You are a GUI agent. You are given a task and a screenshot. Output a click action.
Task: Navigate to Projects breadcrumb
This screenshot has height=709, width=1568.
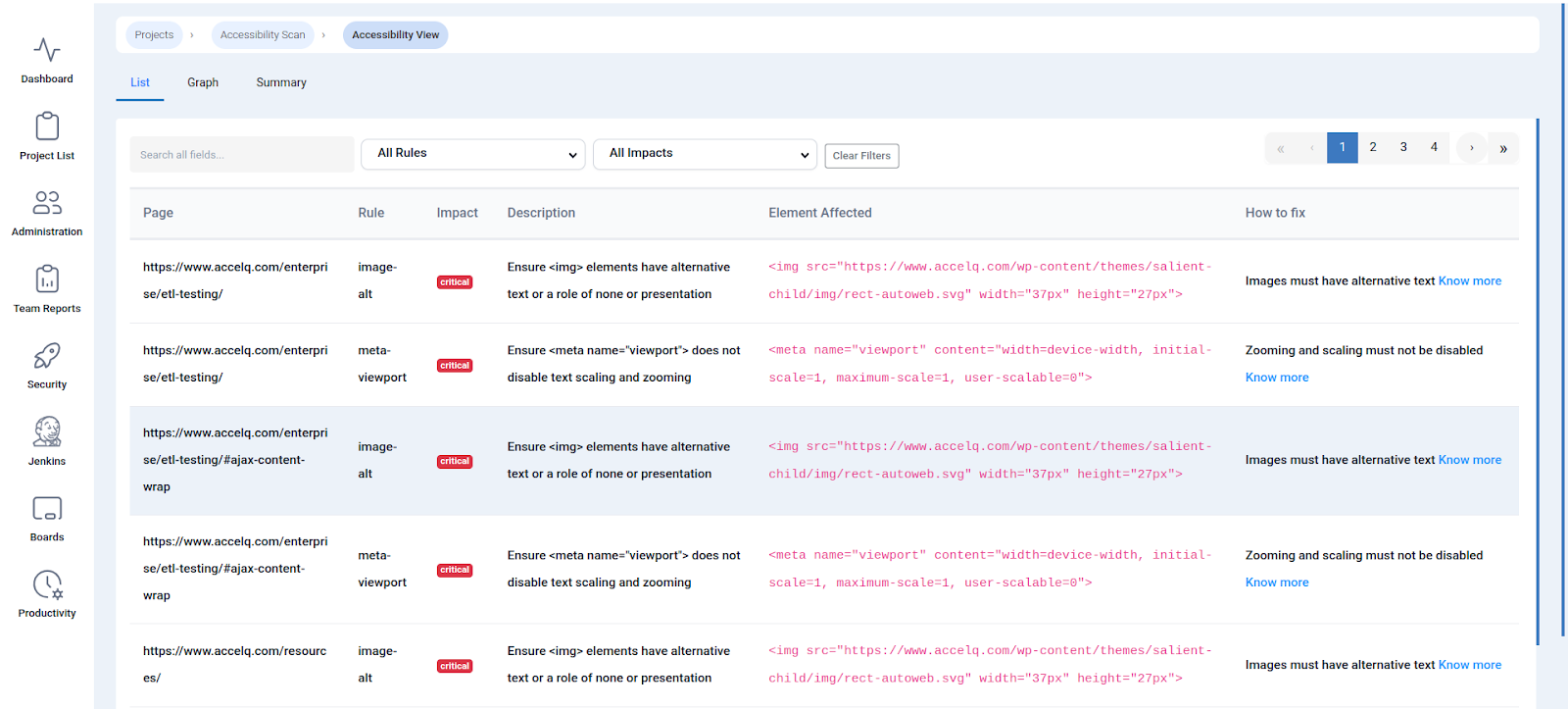point(154,35)
